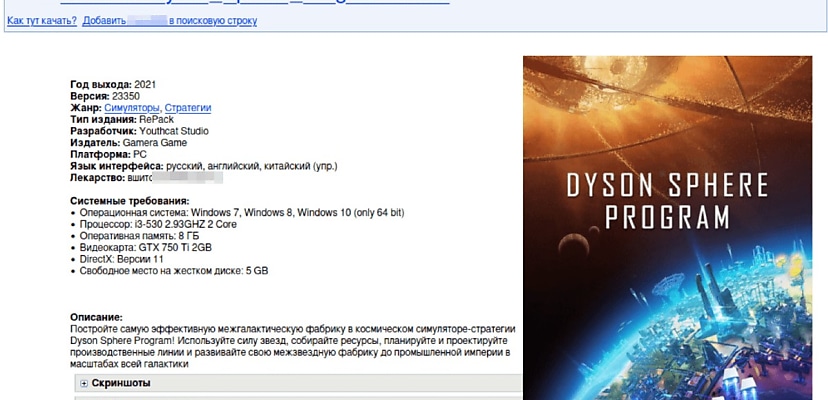
Task: Open the Стратегии genre link
Action: tap(188, 108)
